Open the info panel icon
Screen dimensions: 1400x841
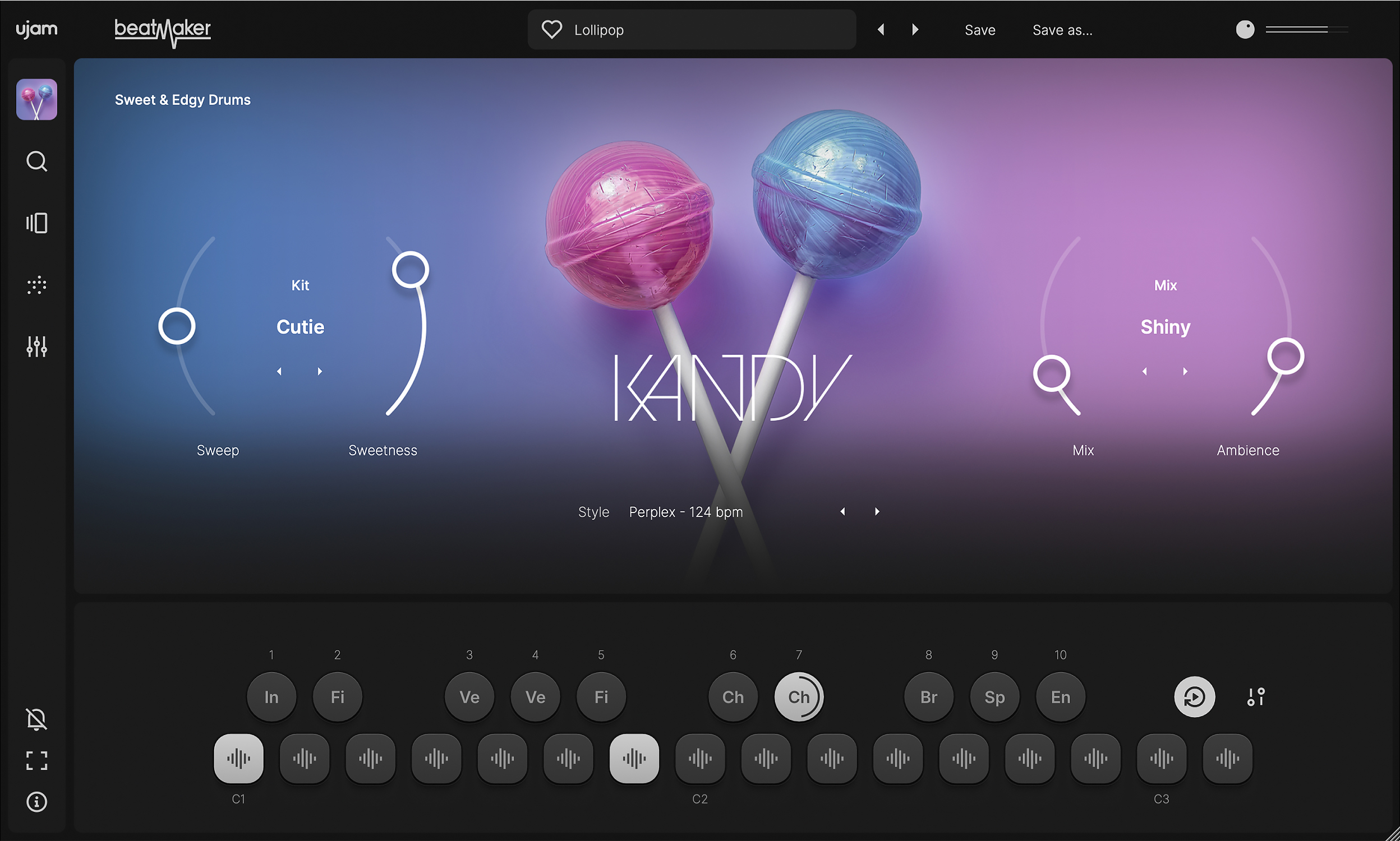click(36, 801)
